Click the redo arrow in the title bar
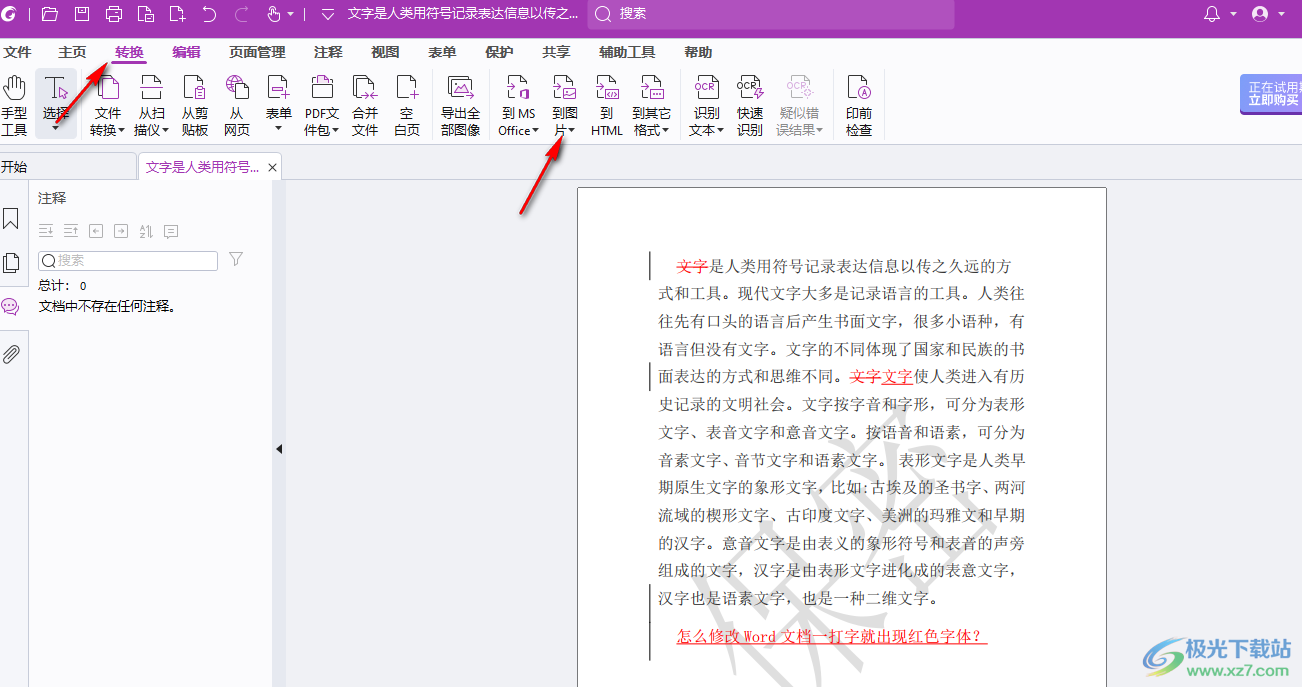The width and height of the screenshot is (1302, 687). click(241, 14)
